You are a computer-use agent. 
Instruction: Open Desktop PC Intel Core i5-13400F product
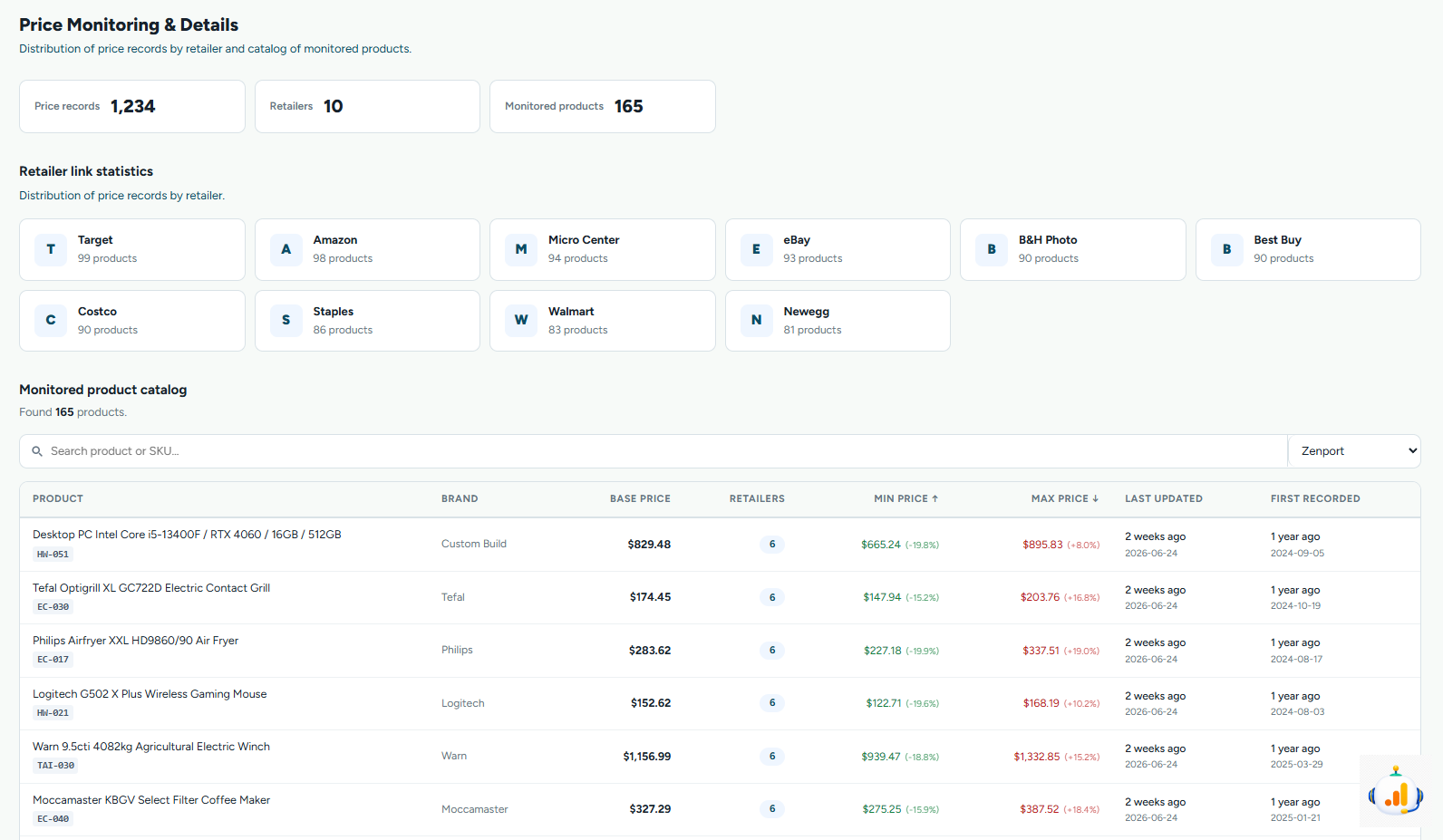pyautogui.click(x=187, y=535)
